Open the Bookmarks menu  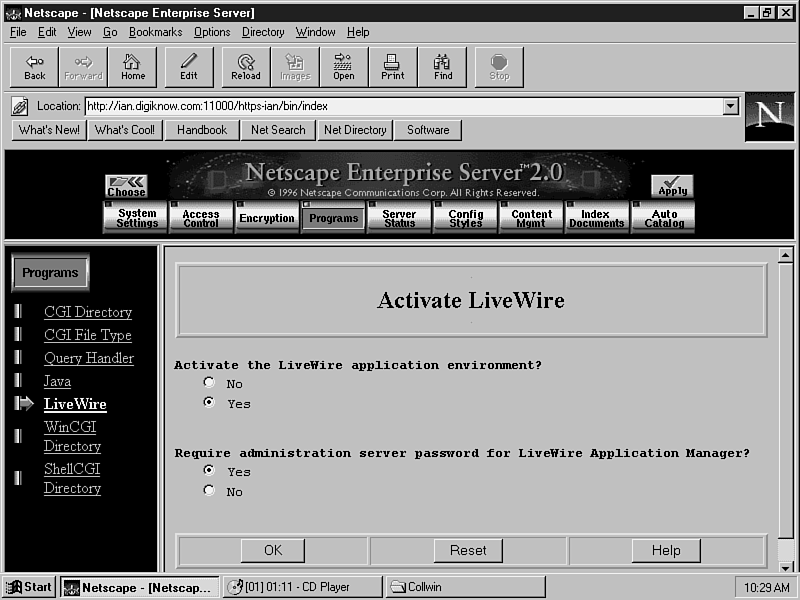155,32
